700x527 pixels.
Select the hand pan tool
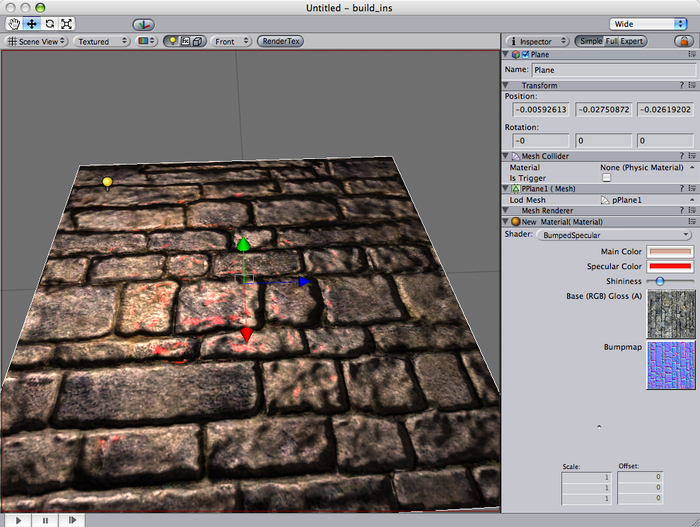coord(14,23)
